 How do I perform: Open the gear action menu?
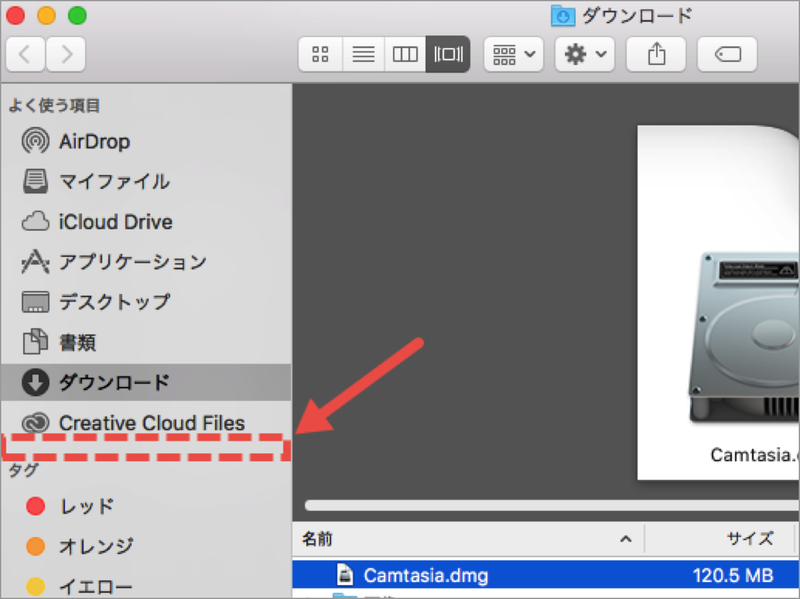tap(585, 54)
